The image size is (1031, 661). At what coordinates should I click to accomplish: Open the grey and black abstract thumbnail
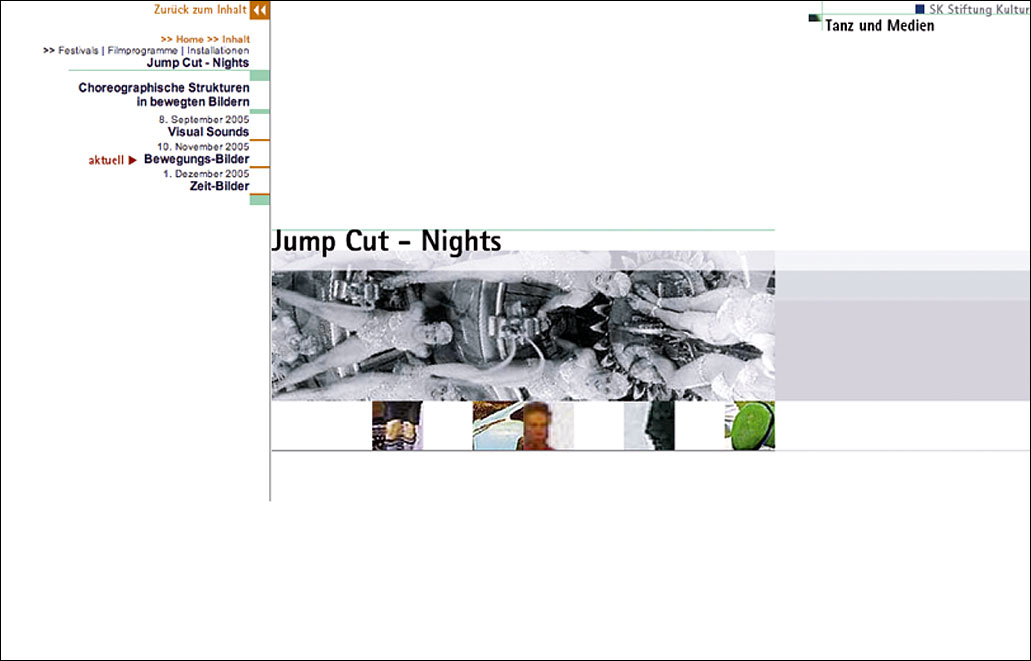649,426
